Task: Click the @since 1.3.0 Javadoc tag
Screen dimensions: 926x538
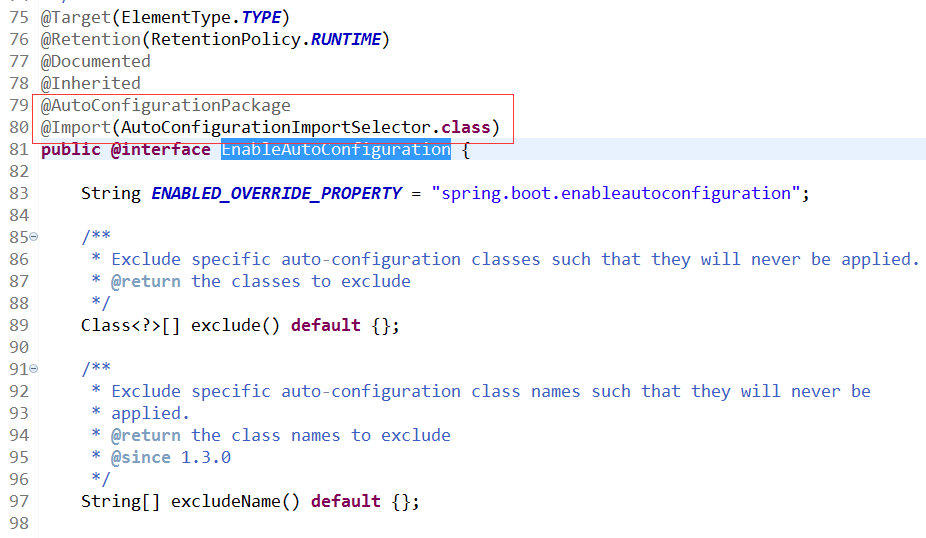Action: 171,458
